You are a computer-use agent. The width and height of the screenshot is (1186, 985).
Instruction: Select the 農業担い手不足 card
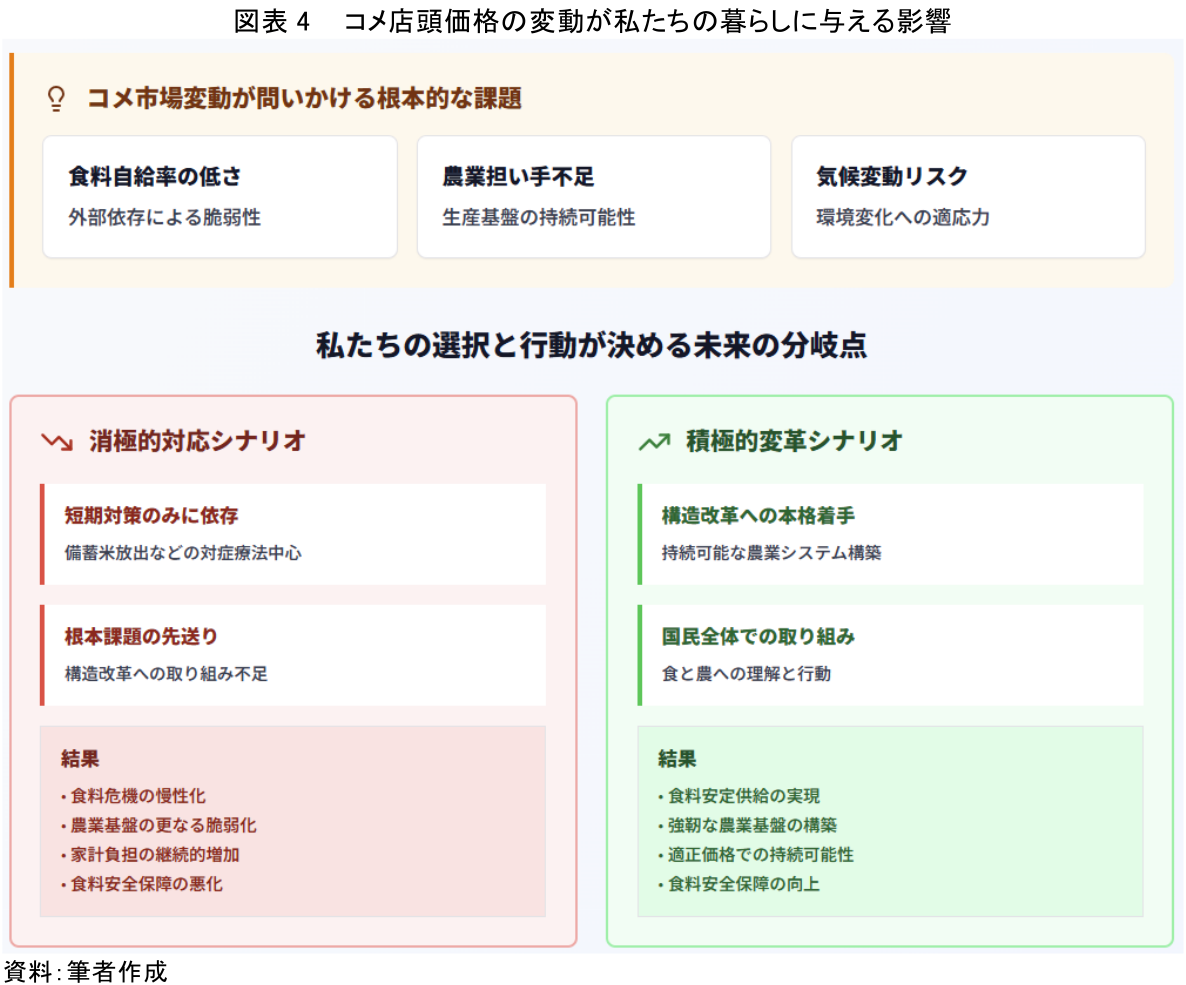(593, 197)
